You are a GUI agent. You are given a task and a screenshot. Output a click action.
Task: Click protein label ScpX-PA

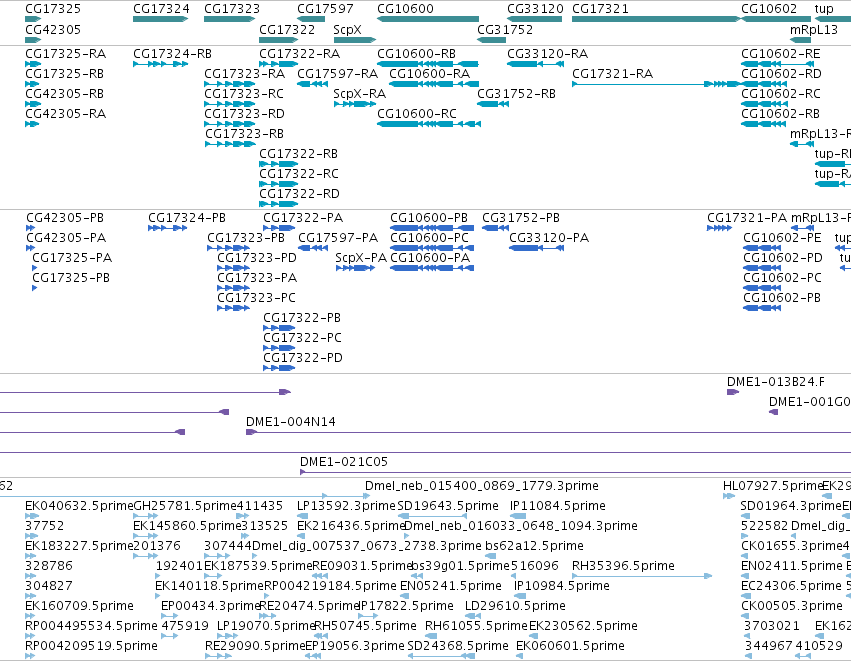click(361, 258)
